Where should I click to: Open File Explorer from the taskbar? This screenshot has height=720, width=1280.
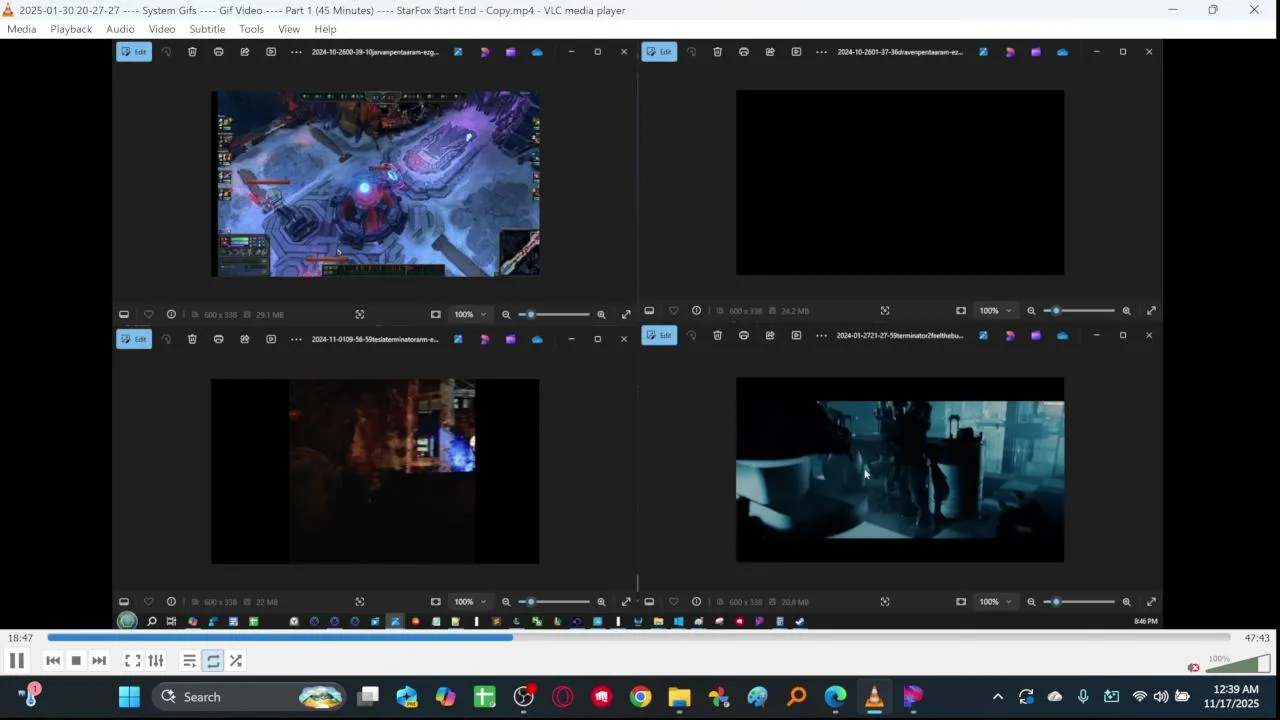[679, 697]
